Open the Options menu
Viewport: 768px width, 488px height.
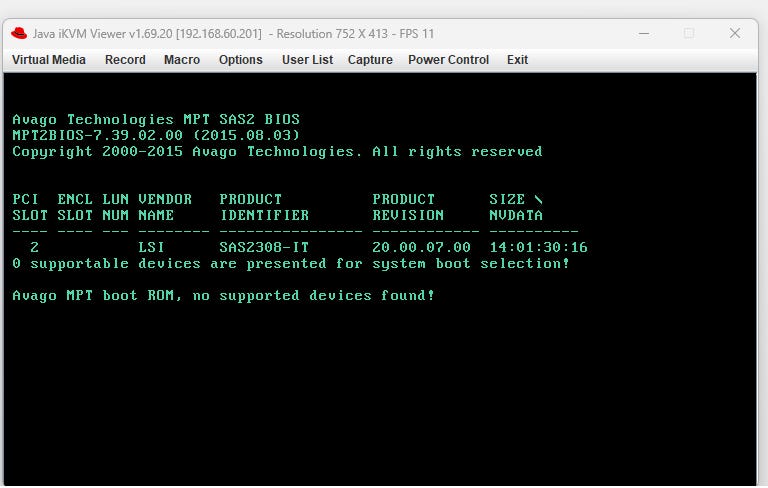[x=240, y=60]
